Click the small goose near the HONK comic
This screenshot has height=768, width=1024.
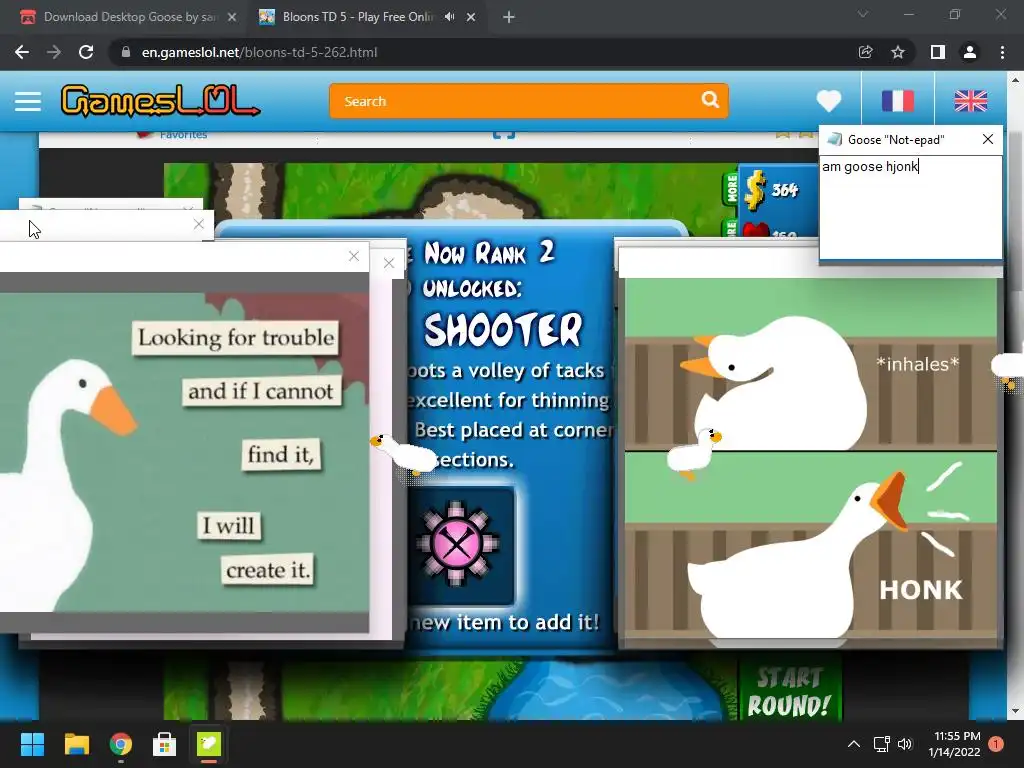(694, 453)
